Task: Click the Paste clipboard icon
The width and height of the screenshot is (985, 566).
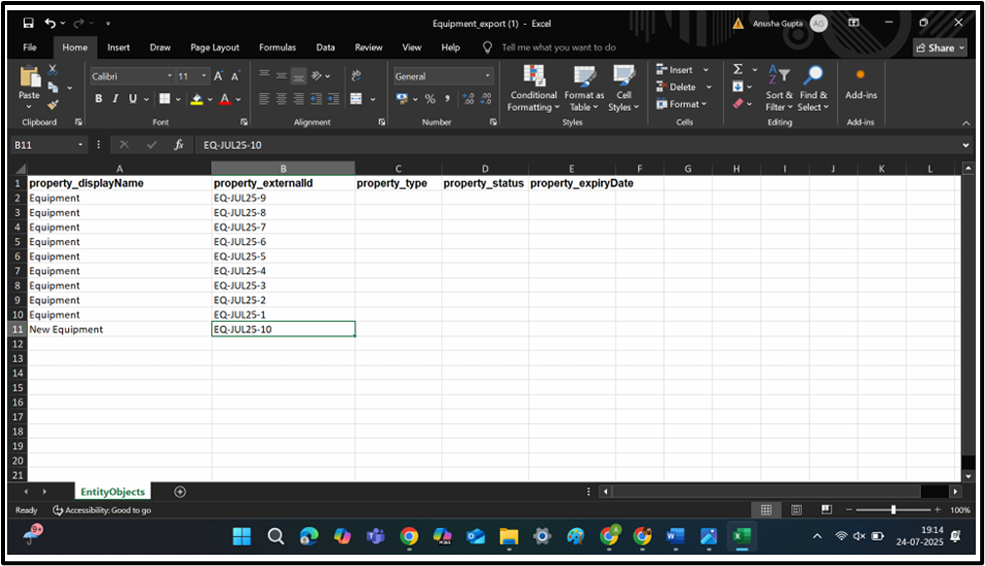Action: (x=29, y=79)
